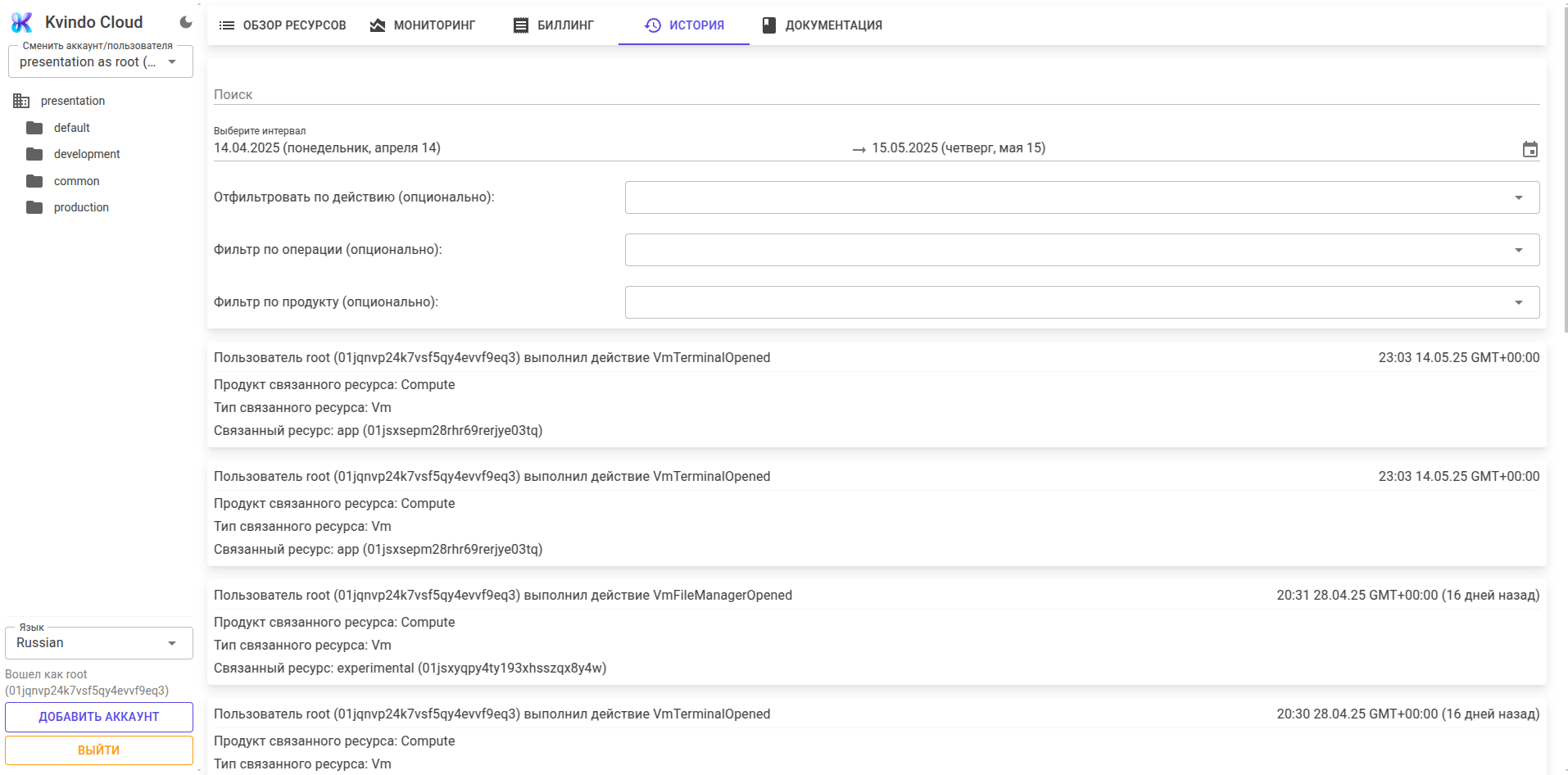Image resolution: width=1568 pixels, height=775 pixels.
Task: Click the receipt icon beside Биллинг
Action: (x=521, y=25)
